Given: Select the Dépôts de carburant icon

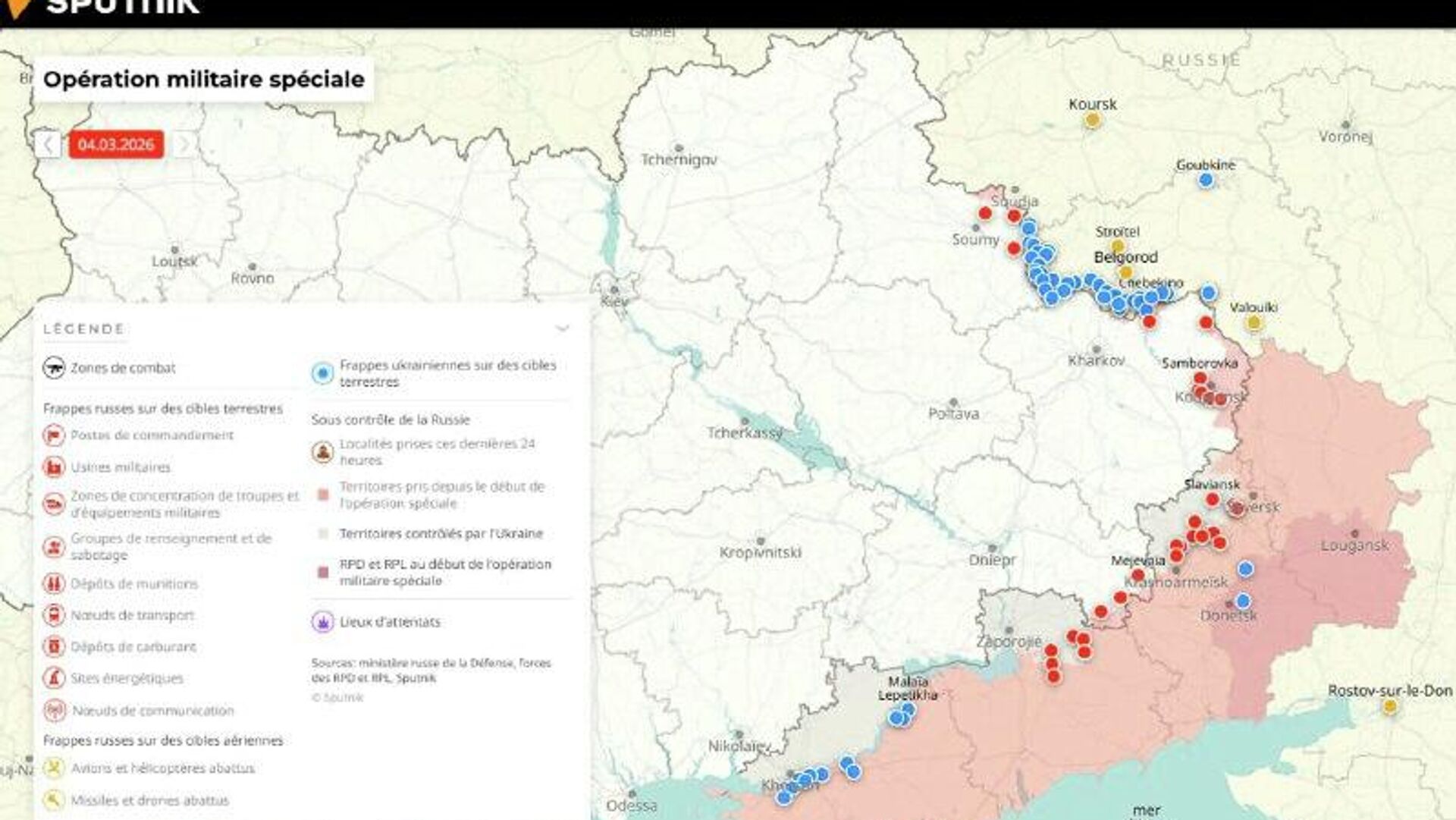Looking at the screenshot, I should (54, 647).
